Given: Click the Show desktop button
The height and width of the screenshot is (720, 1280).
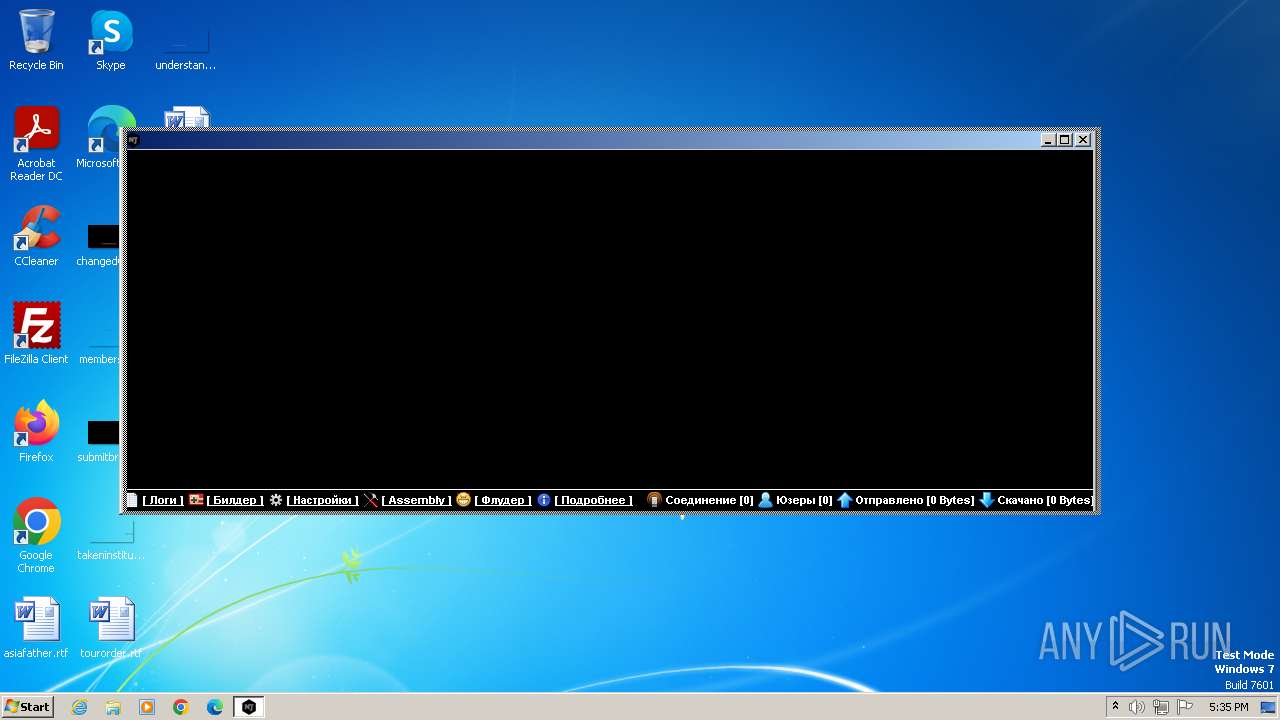Looking at the screenshot, I should [1268, 707].
